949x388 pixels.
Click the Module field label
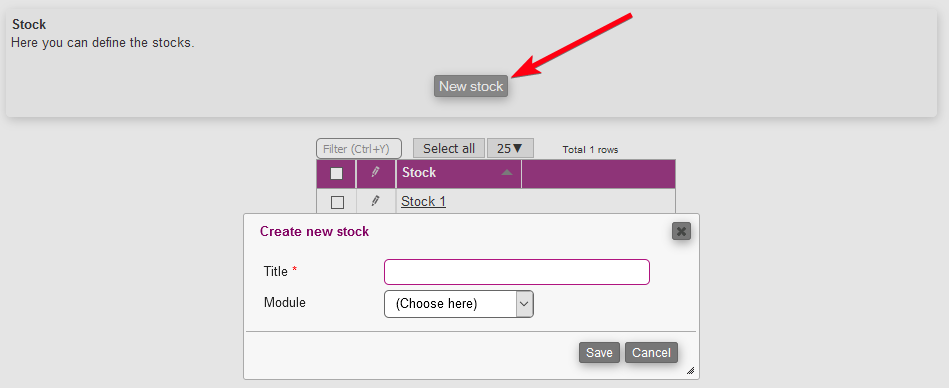pos(284,303)
